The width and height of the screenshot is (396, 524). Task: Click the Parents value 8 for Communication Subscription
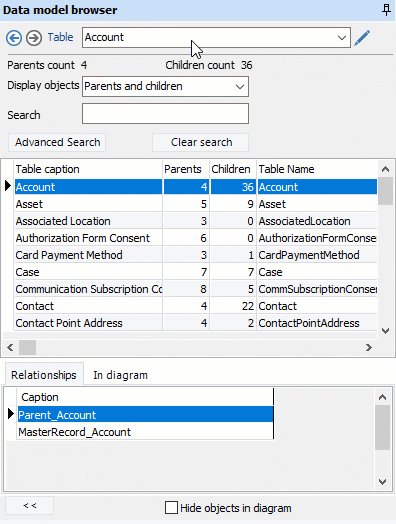click(186, 289)
